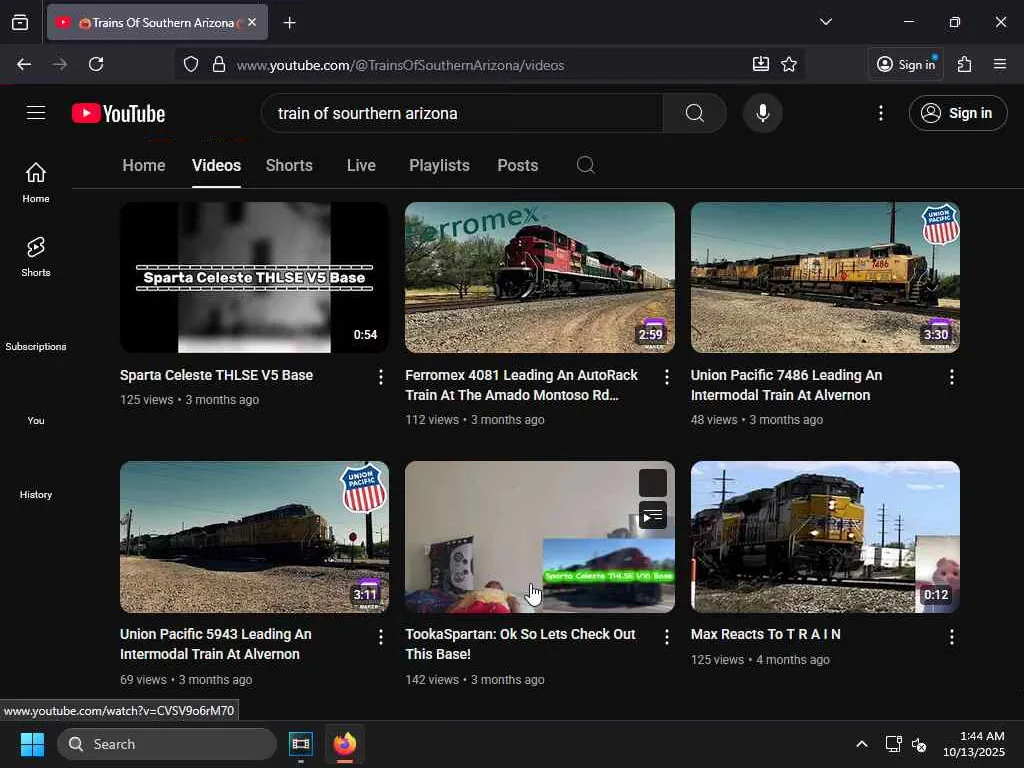Open options menu for Union Pacific 7486 video

click(952, 377)
